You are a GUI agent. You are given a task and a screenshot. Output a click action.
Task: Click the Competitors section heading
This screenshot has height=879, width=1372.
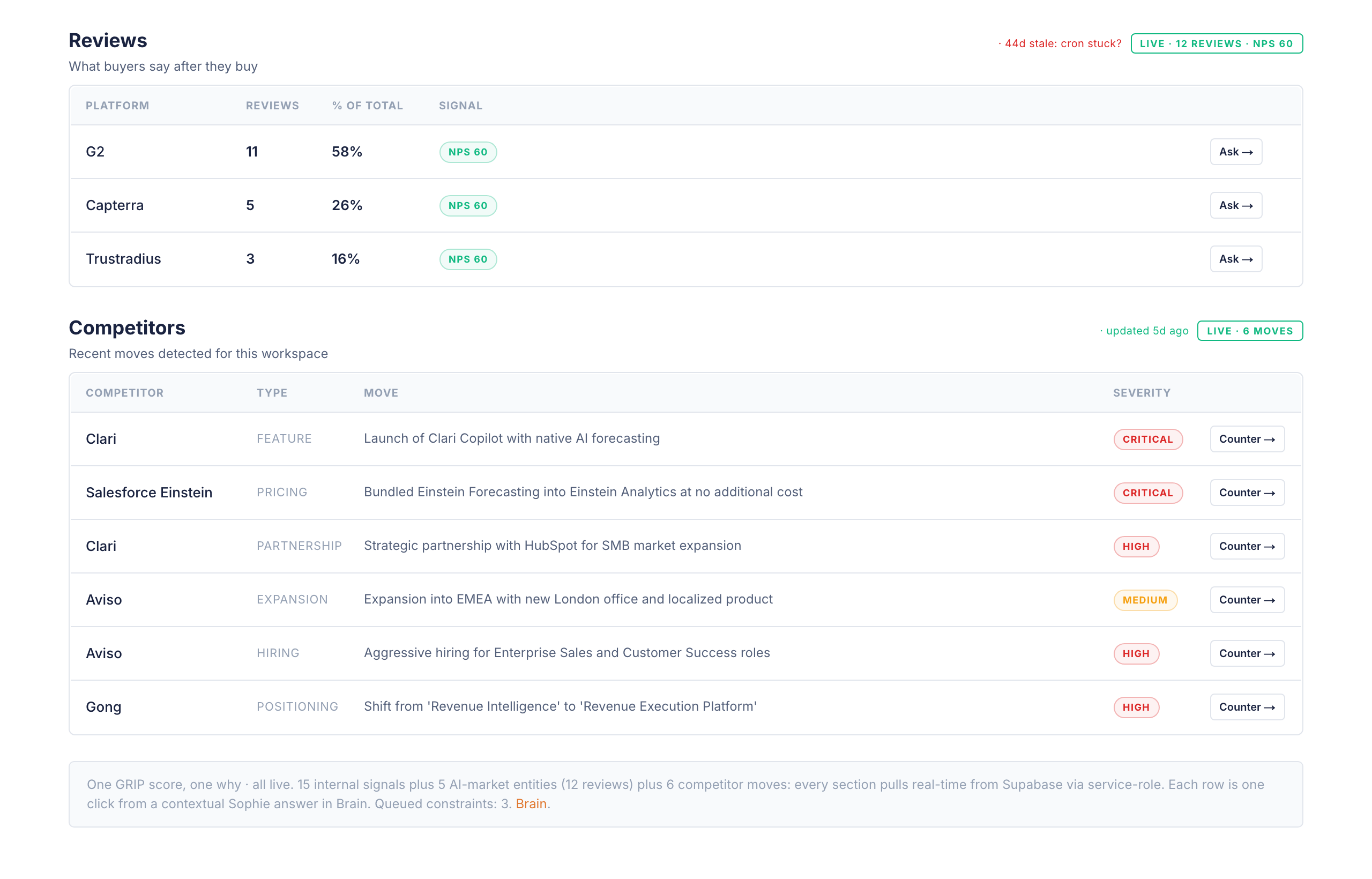pos(126,327)
